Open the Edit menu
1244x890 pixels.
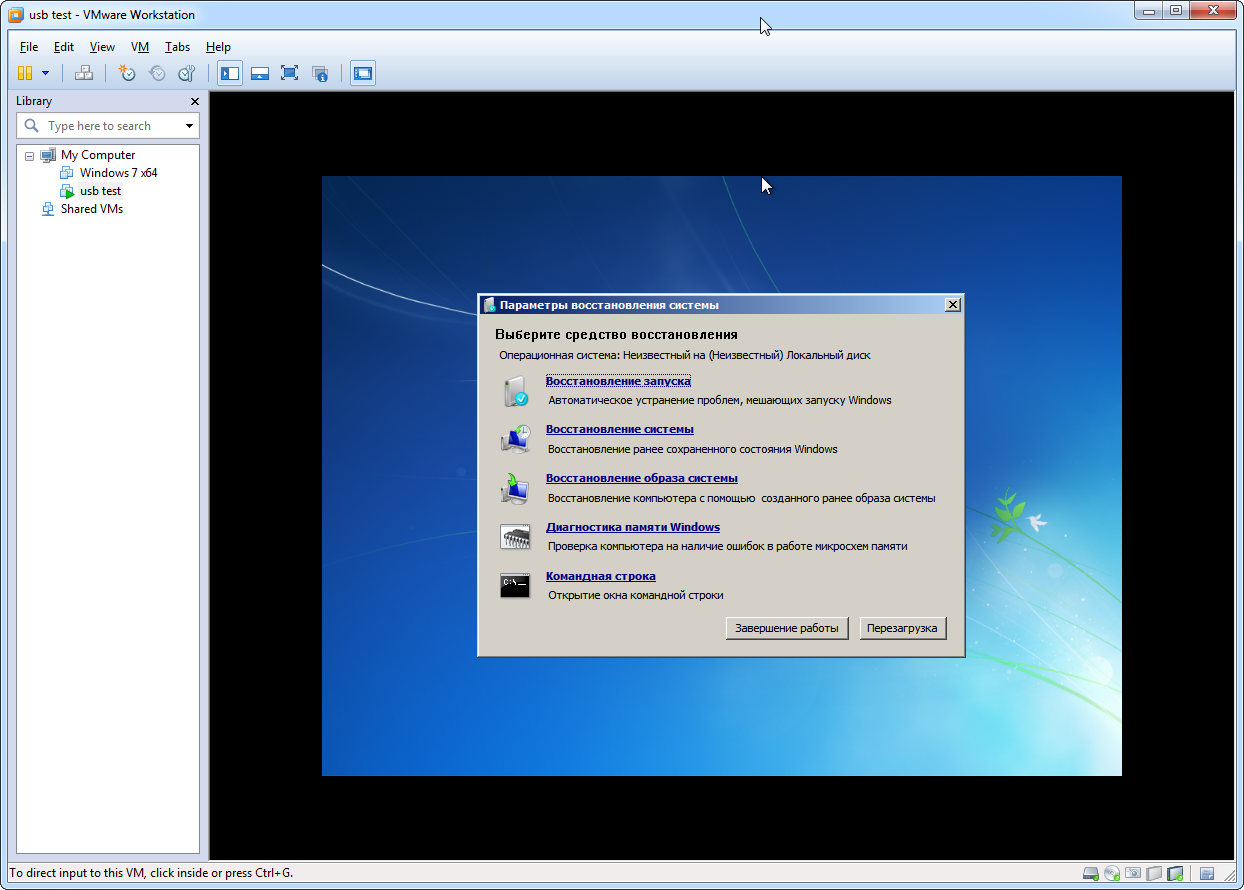64,47
